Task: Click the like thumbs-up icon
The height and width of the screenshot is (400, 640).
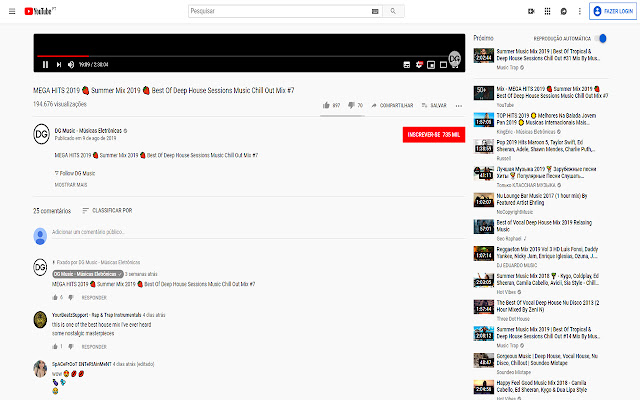Action: pos(325,105)
